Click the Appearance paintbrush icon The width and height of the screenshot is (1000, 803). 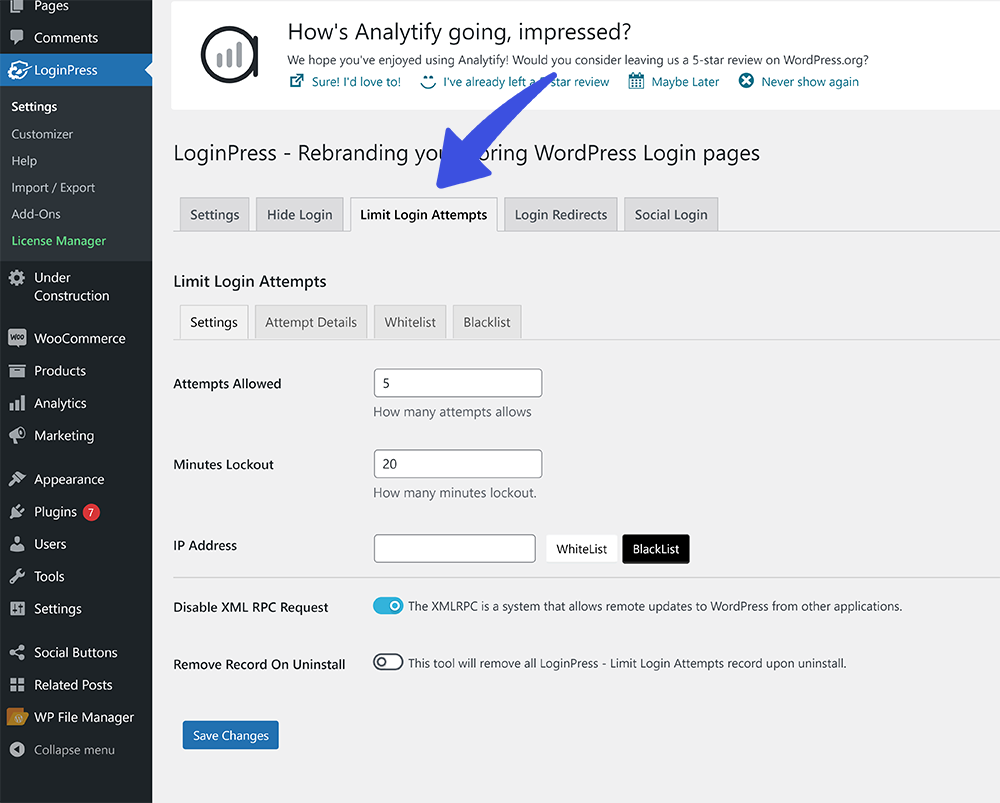[17, 479]
